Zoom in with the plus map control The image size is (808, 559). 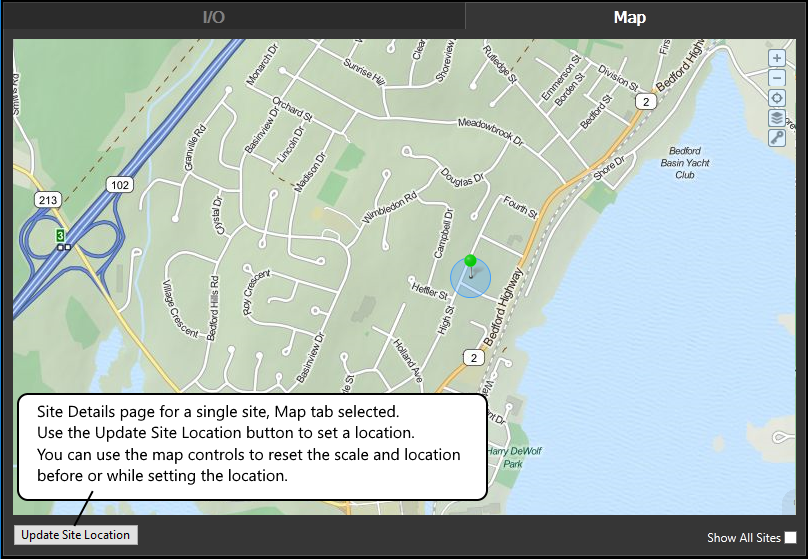click(776, 58)
